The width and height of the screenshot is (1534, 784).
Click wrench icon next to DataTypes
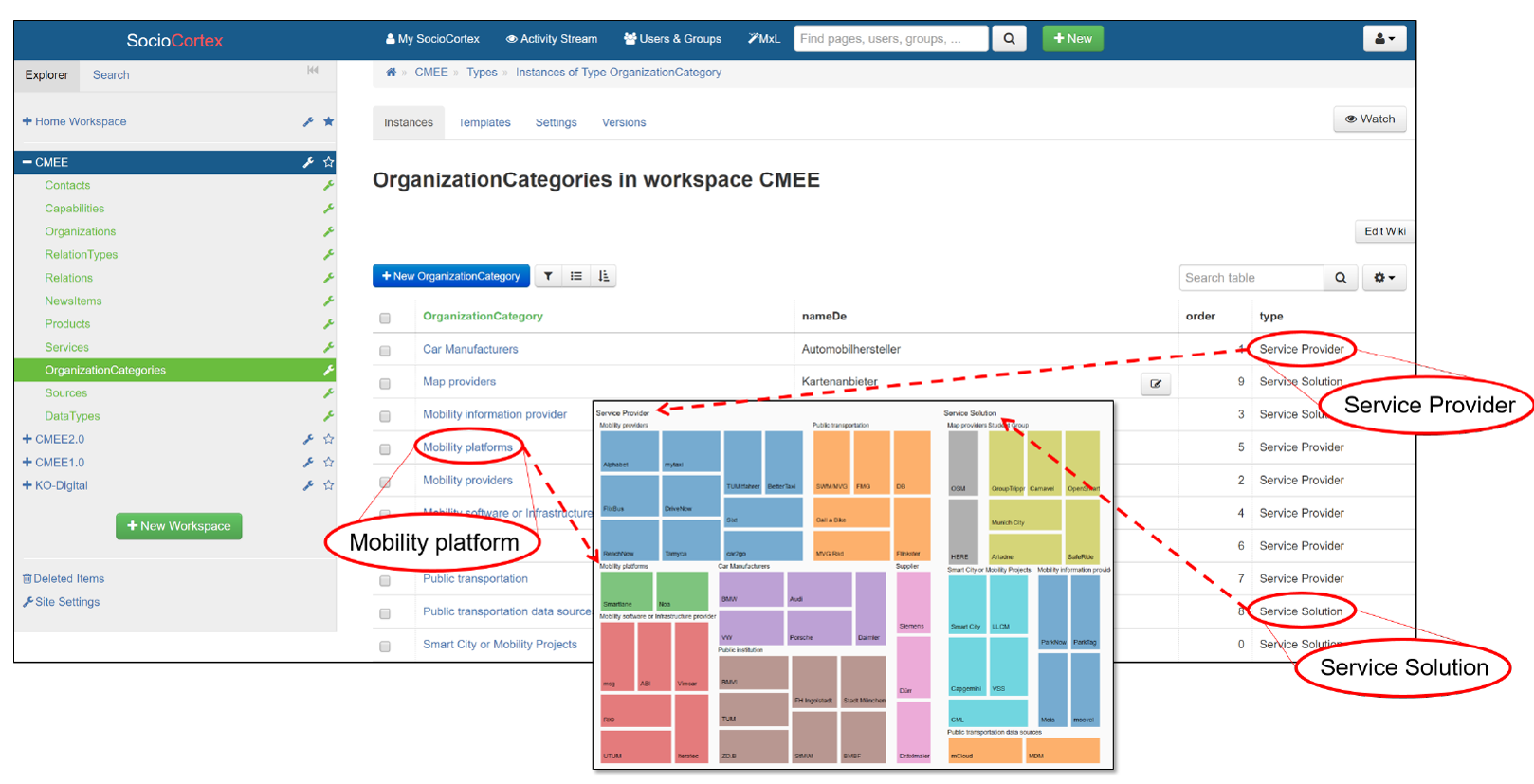pyautogui.click(x=328, y=416)
